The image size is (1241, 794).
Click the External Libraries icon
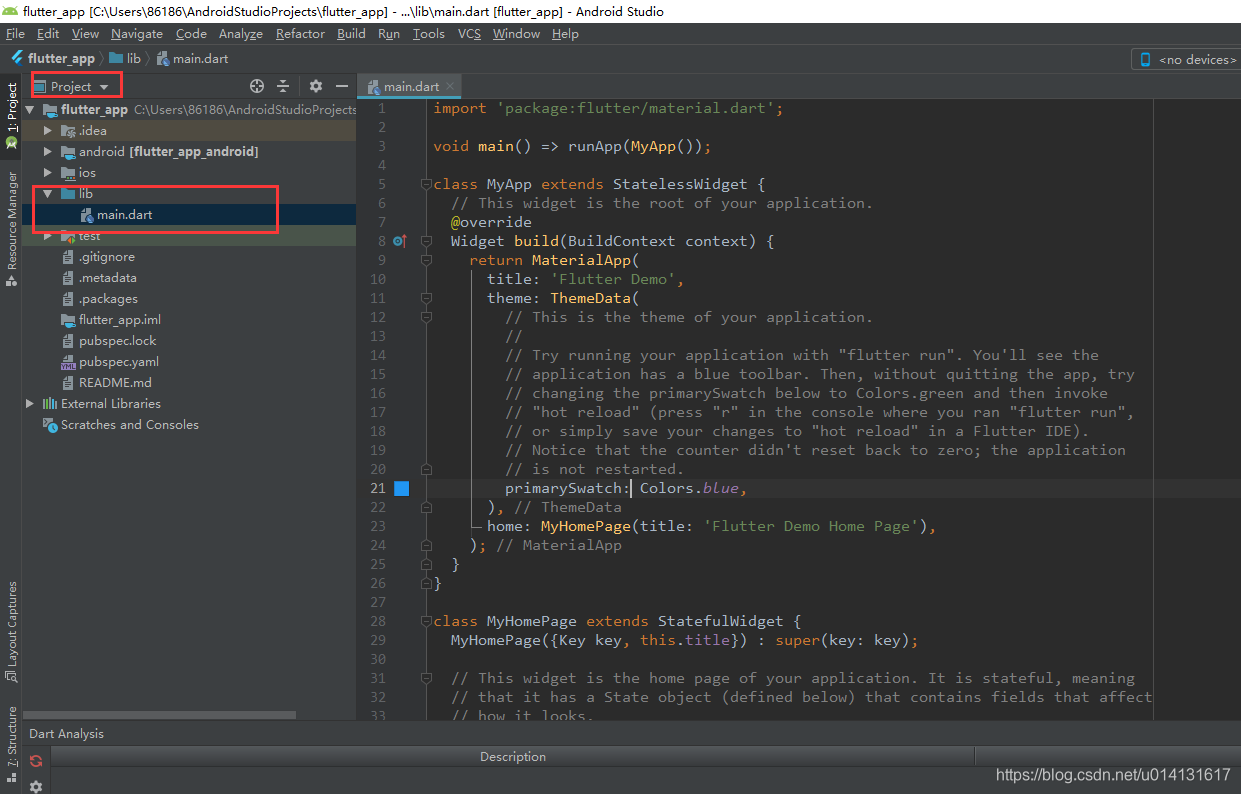50,404
